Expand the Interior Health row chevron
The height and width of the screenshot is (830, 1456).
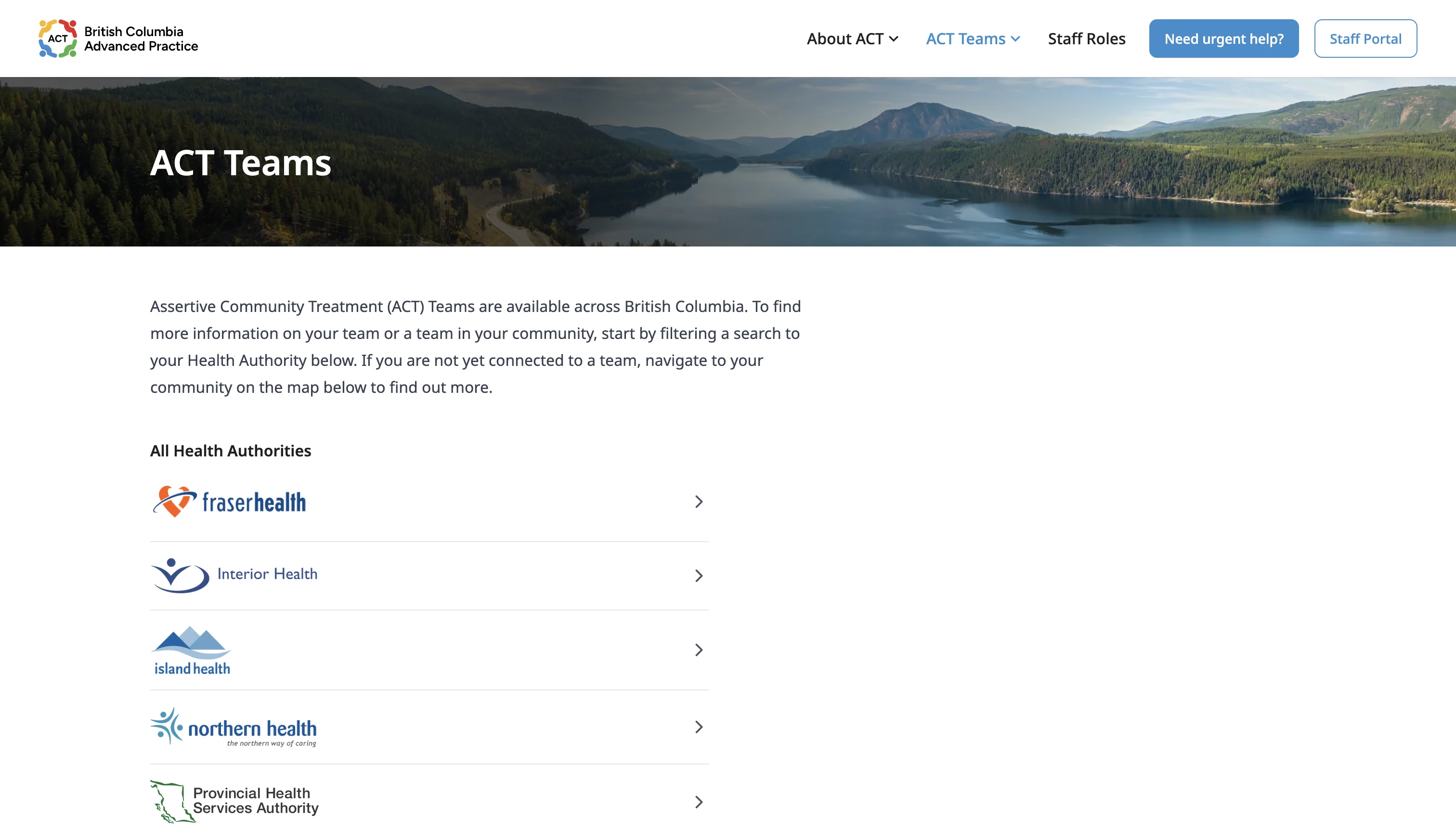[x=698, y=576]
